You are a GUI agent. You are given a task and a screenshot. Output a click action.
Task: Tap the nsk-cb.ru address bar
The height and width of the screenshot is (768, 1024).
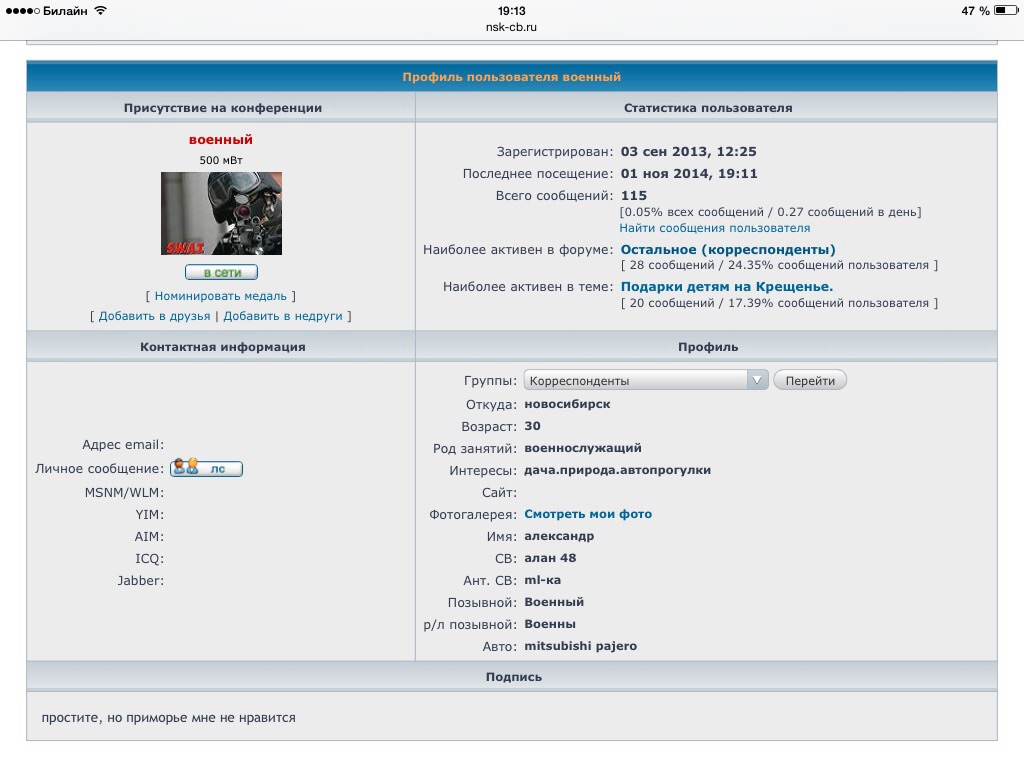click(512, 27)
